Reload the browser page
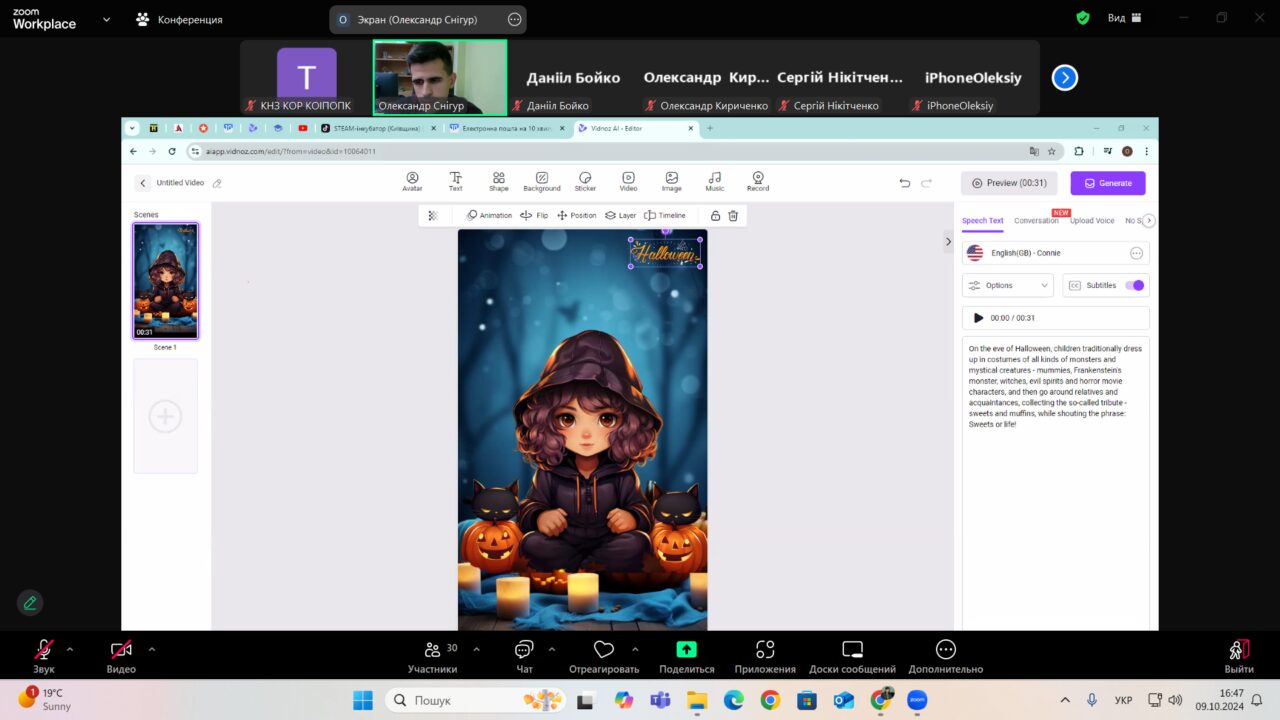 pyautogui.click(x=172, y=151)
